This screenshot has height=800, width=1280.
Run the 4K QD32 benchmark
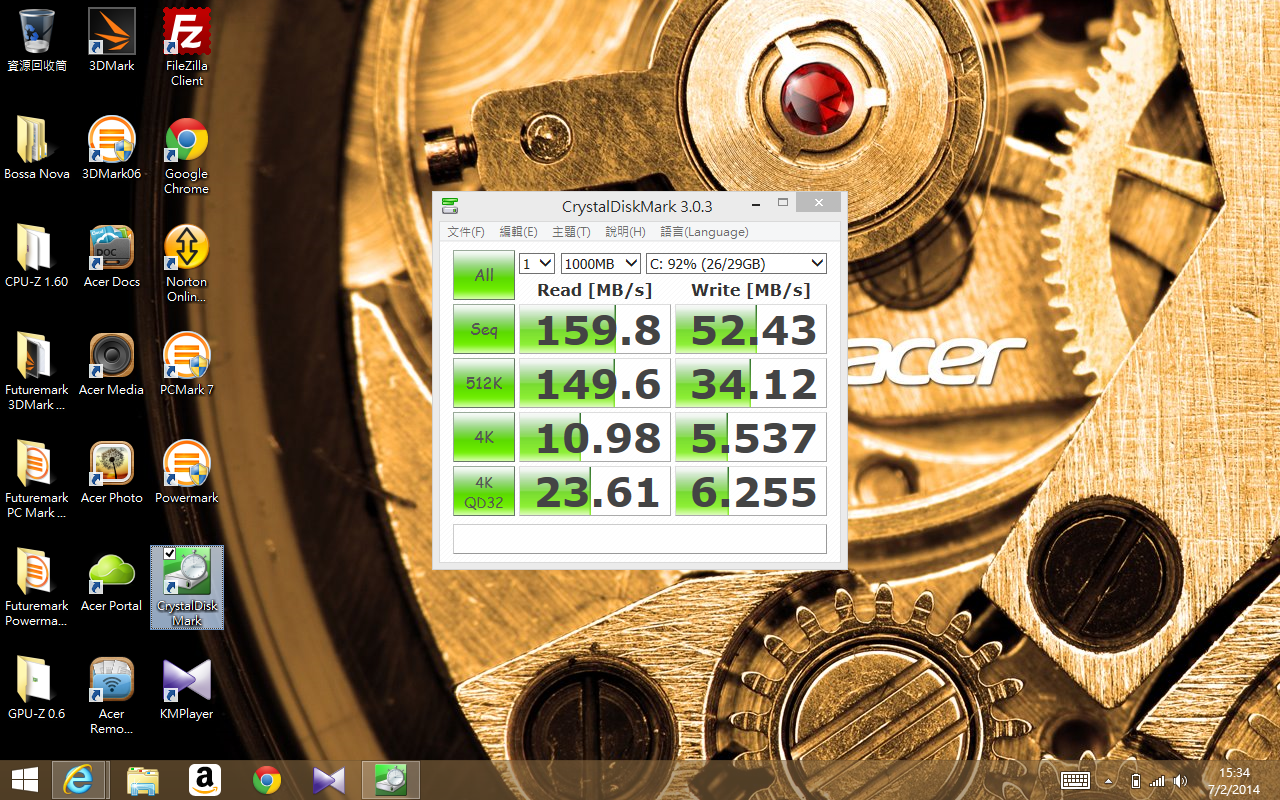tap(484, 491)
